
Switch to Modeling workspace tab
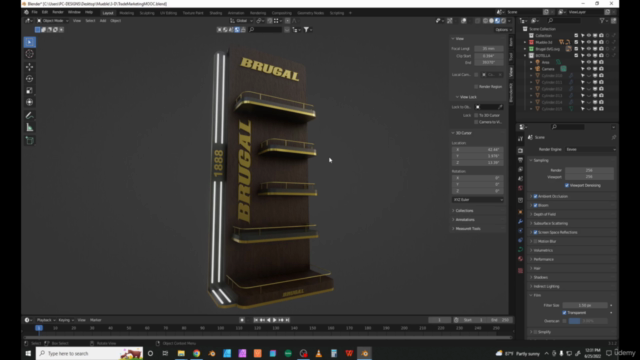127,13
